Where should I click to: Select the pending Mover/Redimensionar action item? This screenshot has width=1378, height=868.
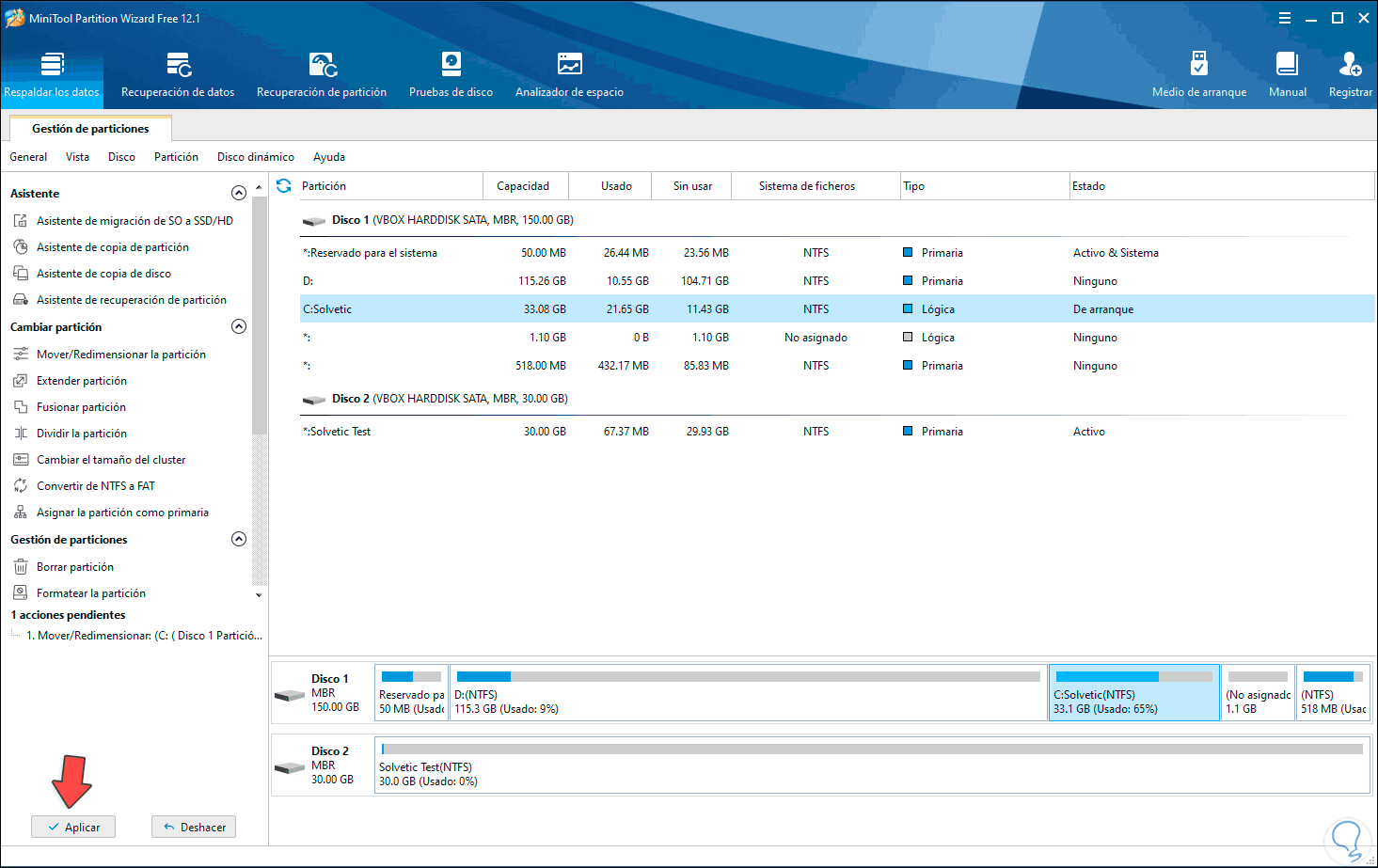click(x=144, y=636)
